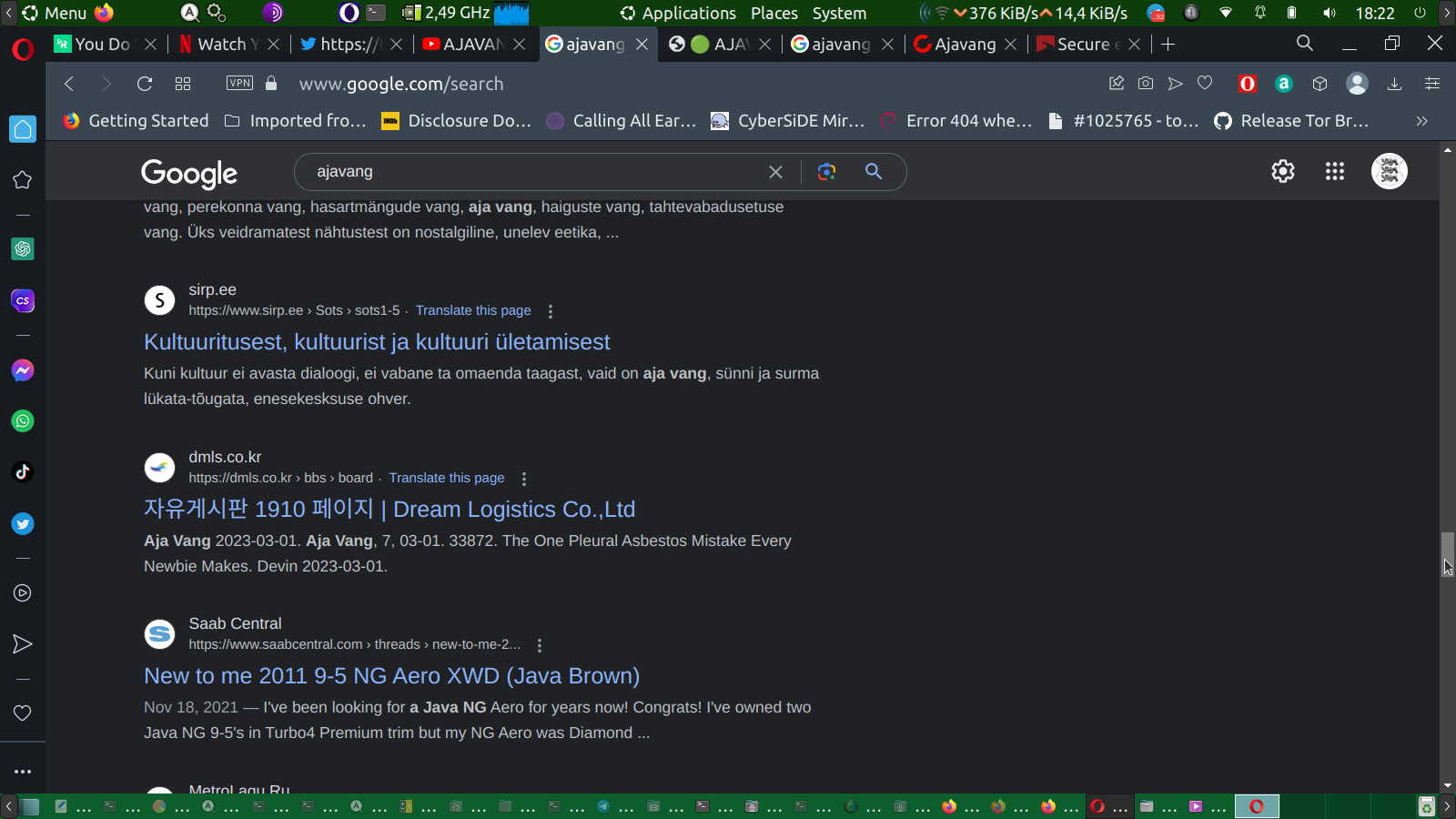Open volume control in system tray

click(x=1330, y=13)
